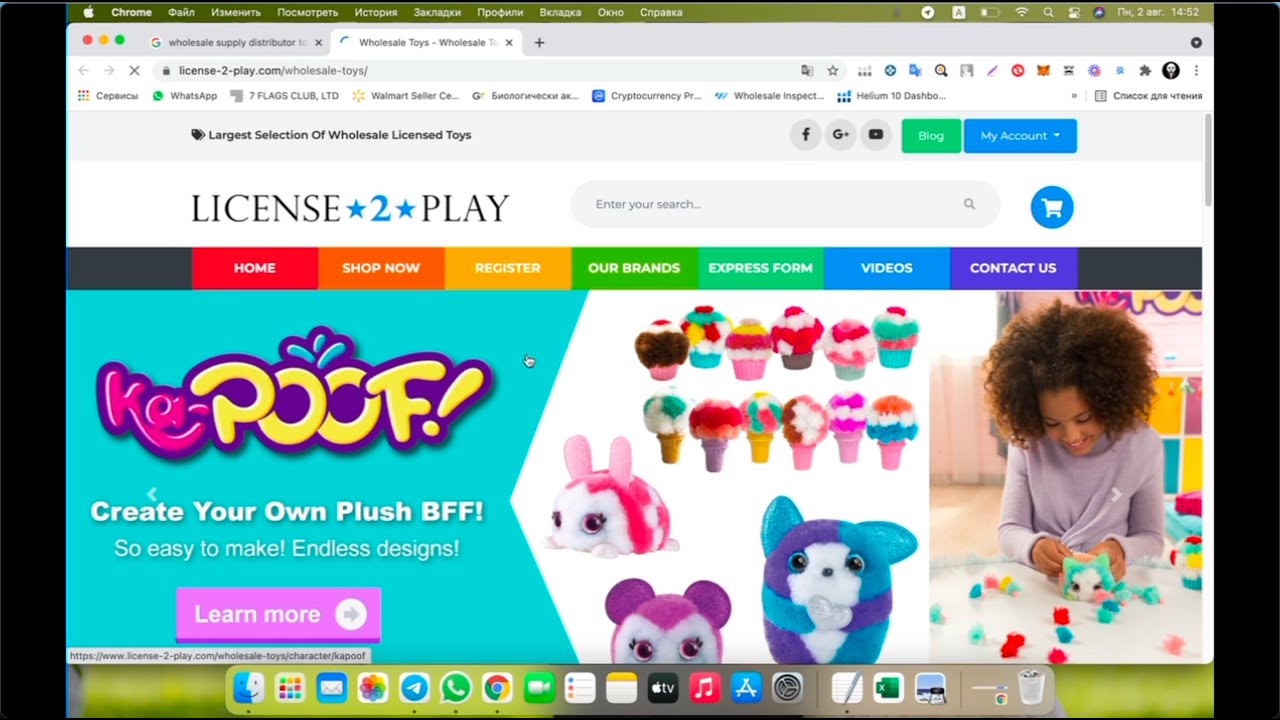1280x720 pixels.
Task: View site security lock info
Action: point(164,71)
